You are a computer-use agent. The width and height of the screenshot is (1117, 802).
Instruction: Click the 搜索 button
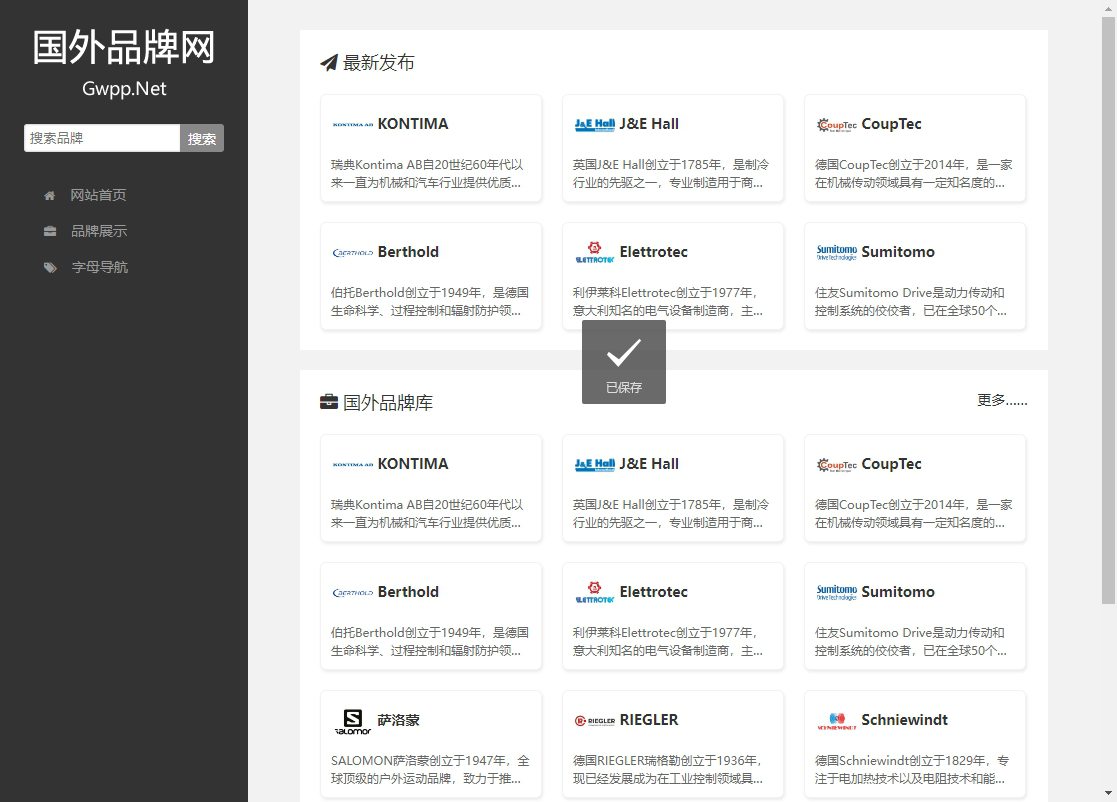[202, 138]
